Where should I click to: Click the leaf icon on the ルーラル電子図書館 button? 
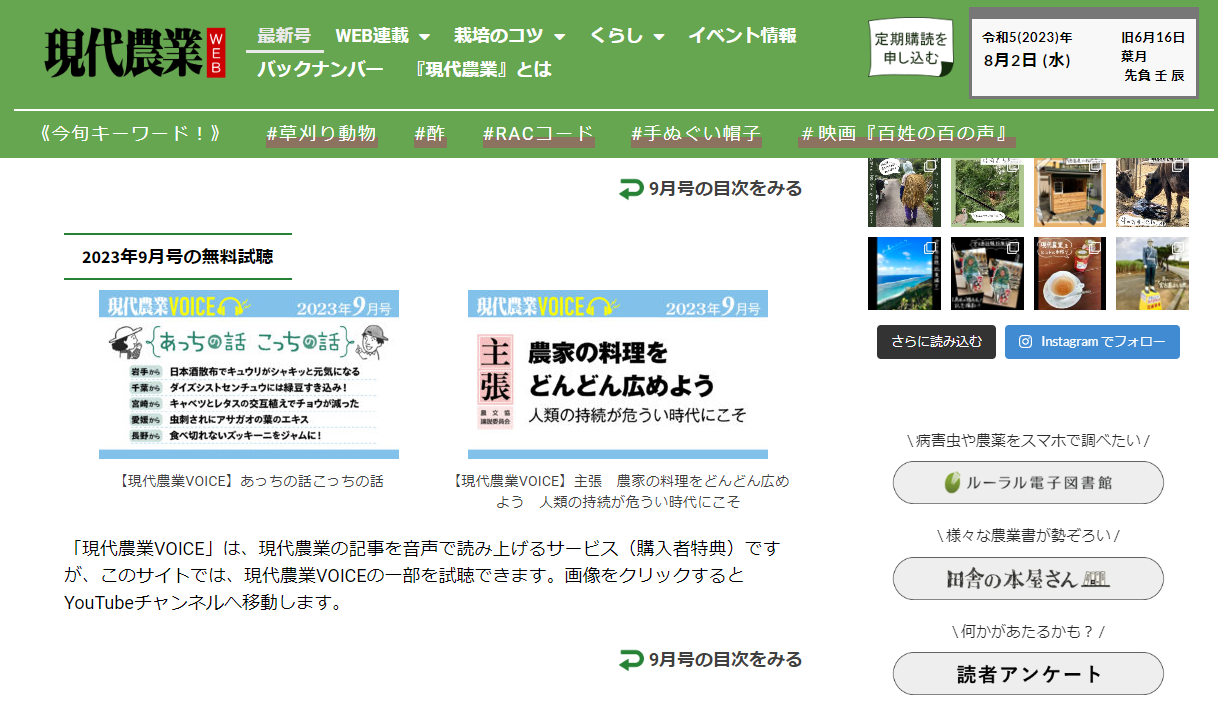(x=952, y=482)
